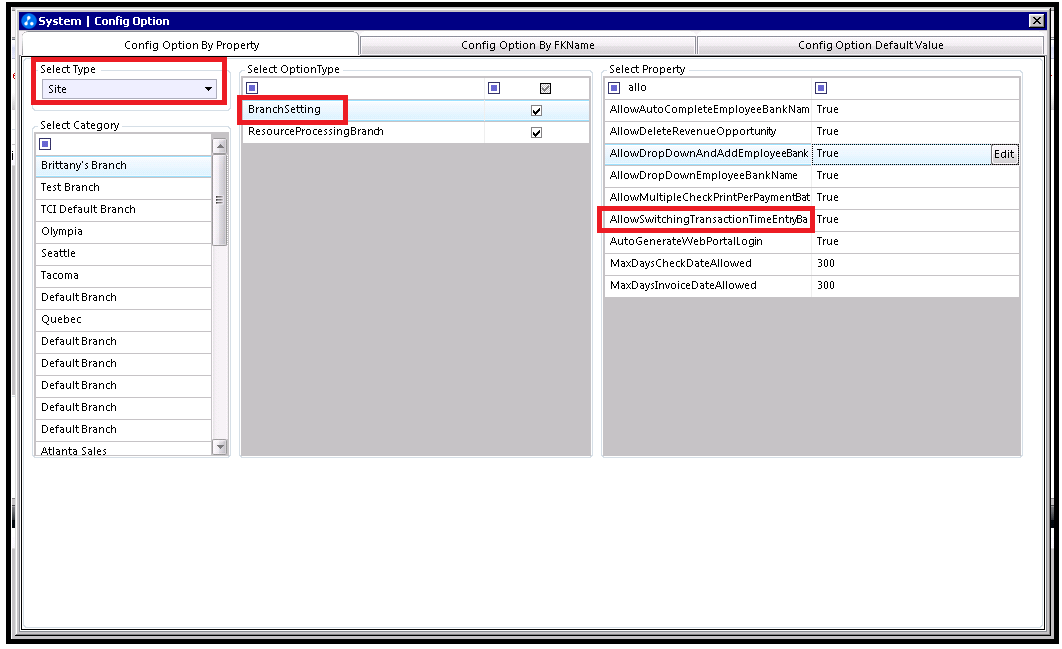Uncheck the BranchSetting checkbox
The width and height of the screenshot is (1062, 649).
point(536,110)
